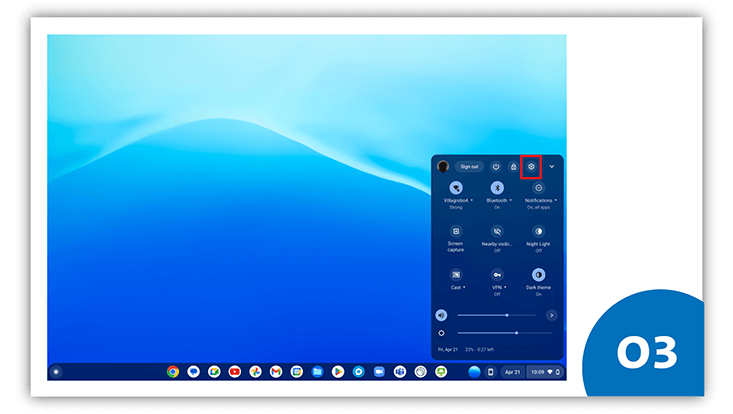The height and width of the screenshot is (414, 733).
Task: Open the launcher circle button on the shelf
Action: 56,371
